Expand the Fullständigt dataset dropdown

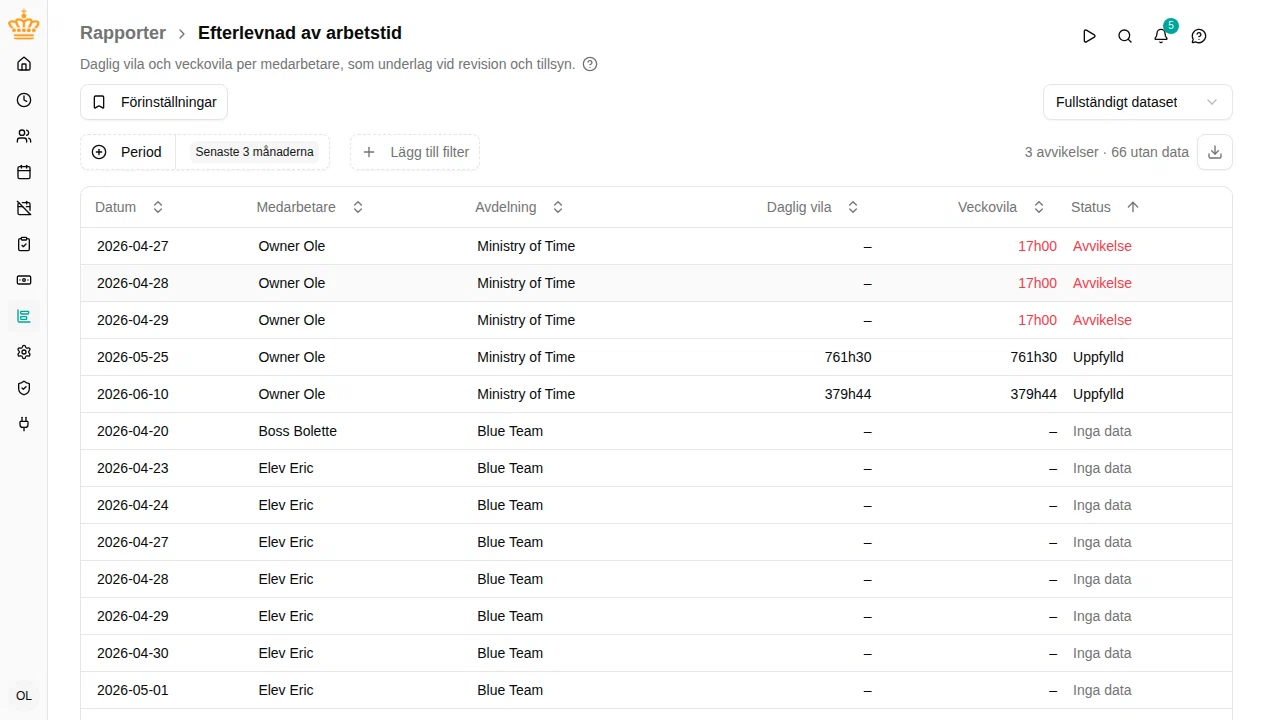click(1137, 102)
